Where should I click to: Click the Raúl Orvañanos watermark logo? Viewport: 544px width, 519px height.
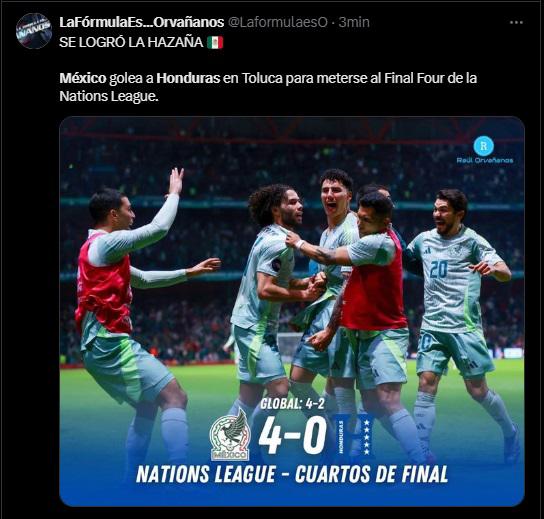click(x=484, y=150)
